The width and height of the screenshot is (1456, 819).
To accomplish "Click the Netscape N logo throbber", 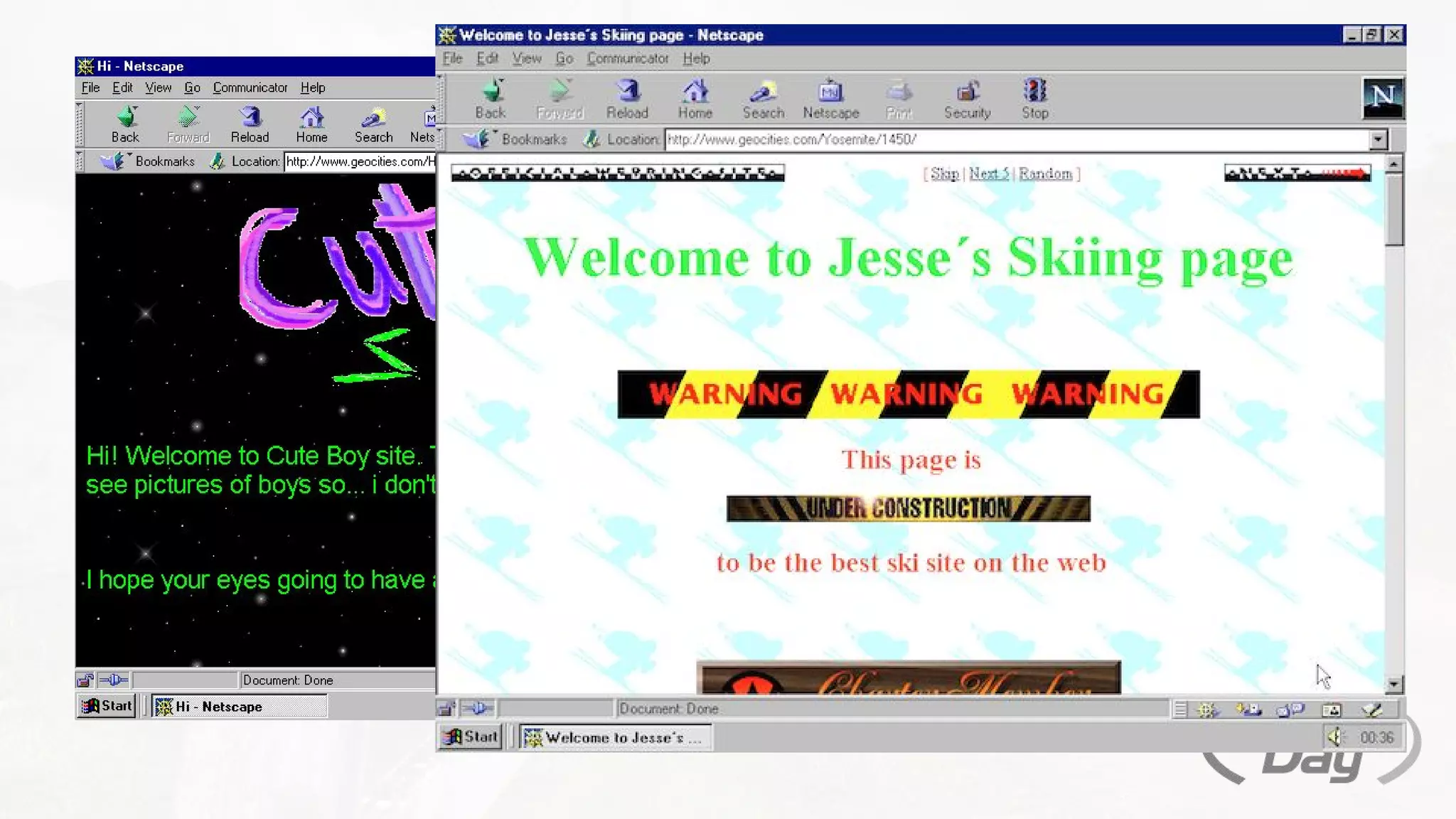I will click(1382, 97).
